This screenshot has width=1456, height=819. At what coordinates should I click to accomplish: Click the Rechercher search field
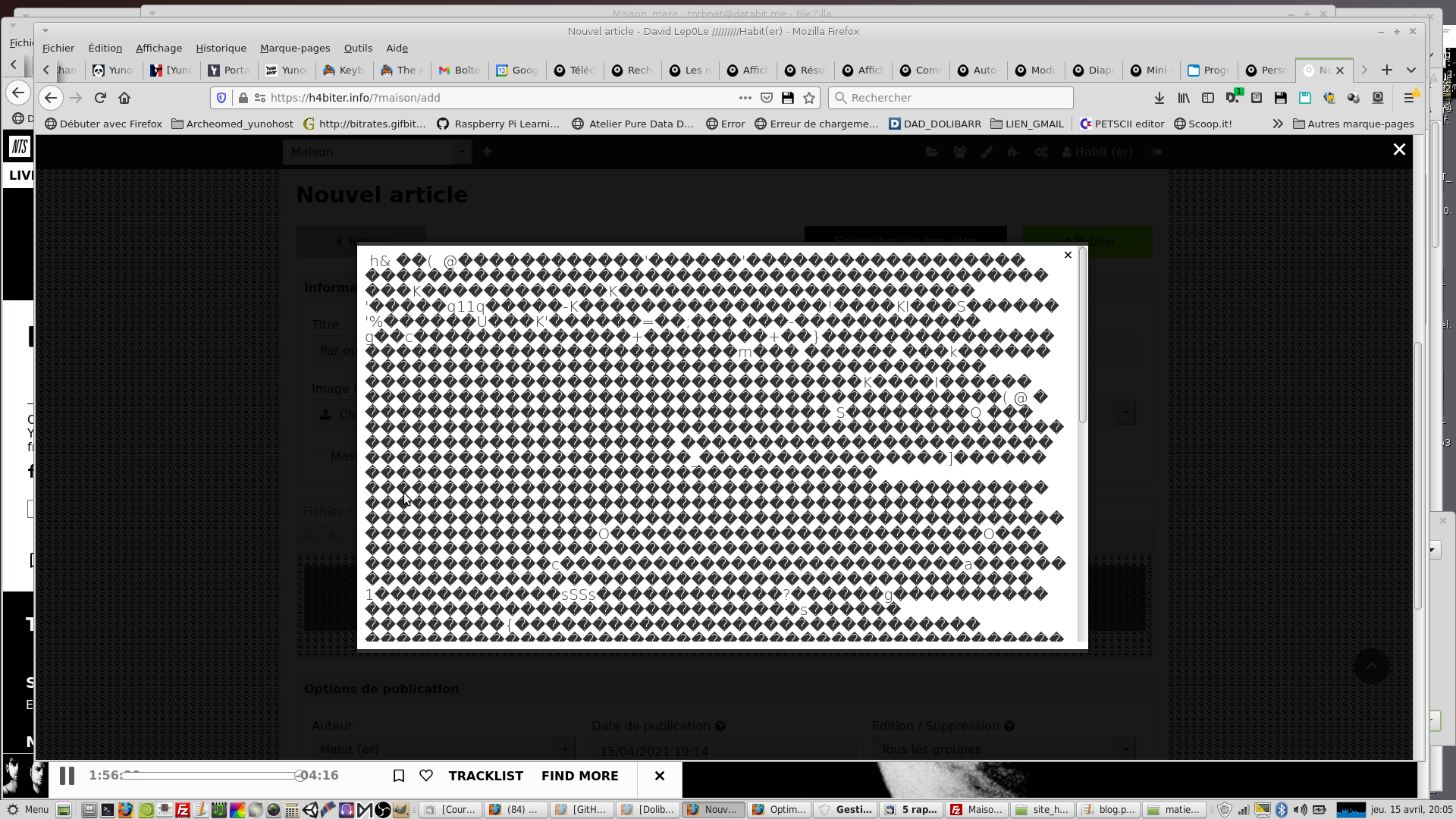[x=952, y=98]
